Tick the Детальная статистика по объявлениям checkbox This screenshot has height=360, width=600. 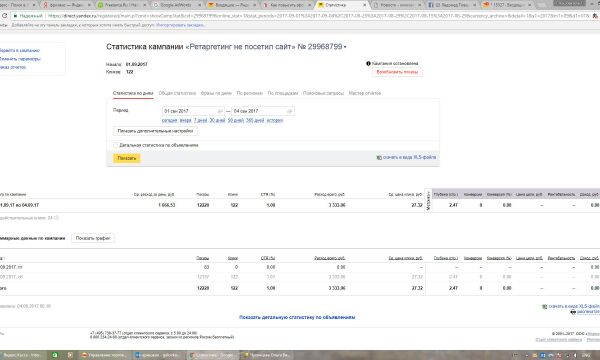tap(115, 145)
